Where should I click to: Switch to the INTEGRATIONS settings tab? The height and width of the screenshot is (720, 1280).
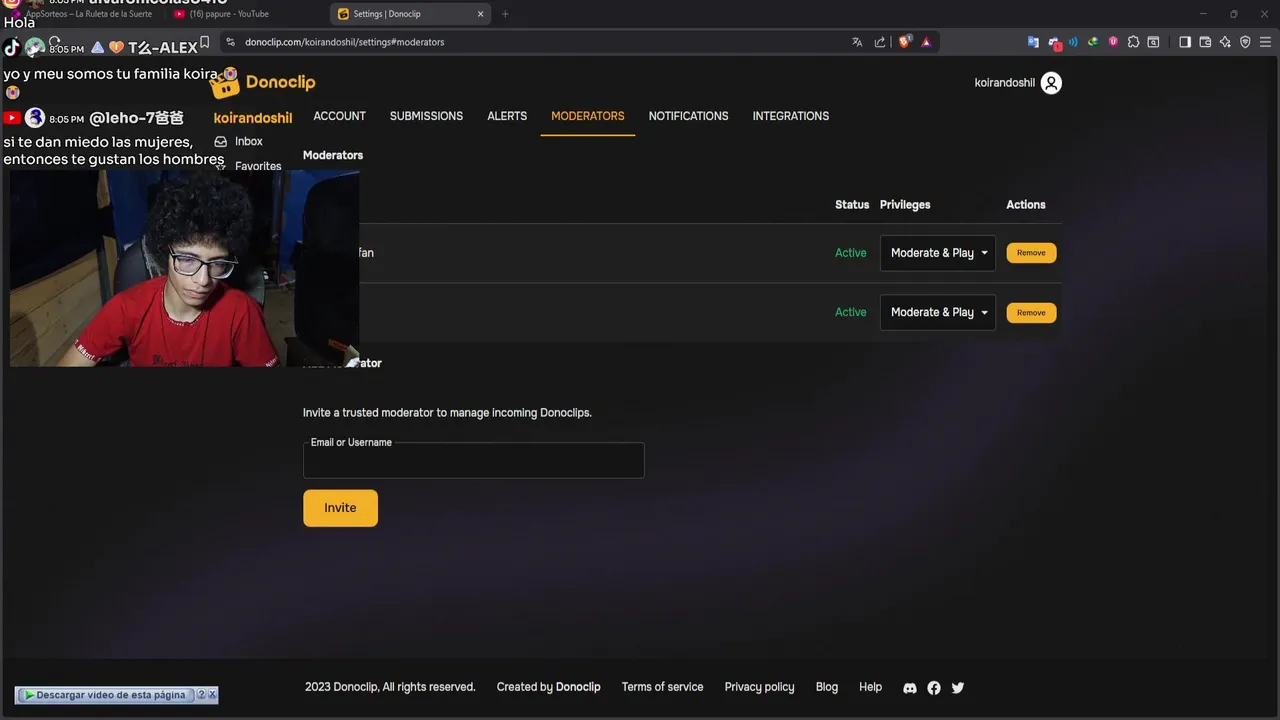click(x=791, y=116)
